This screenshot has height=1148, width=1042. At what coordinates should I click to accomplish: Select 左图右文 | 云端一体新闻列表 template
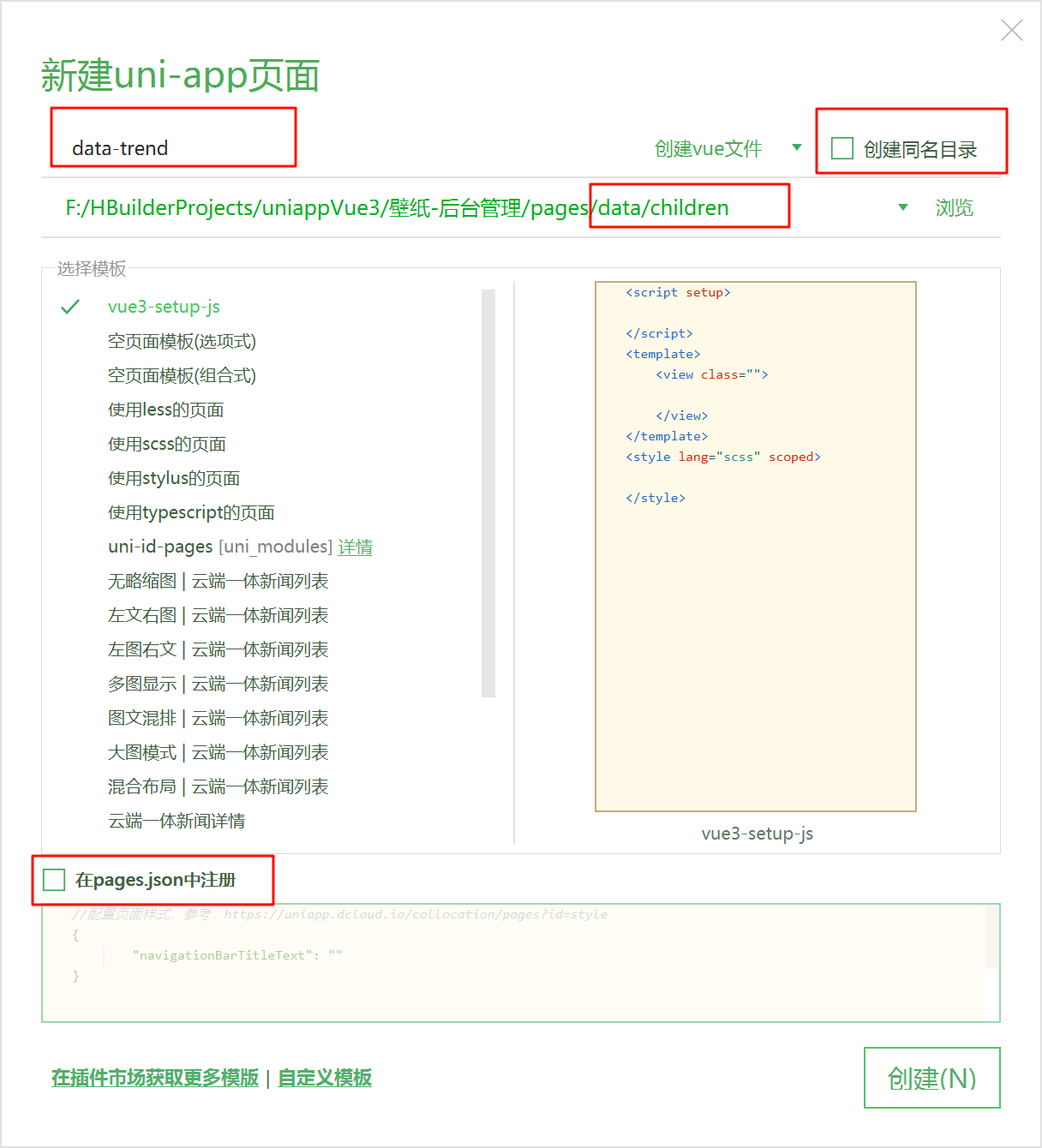click(218, 649)
